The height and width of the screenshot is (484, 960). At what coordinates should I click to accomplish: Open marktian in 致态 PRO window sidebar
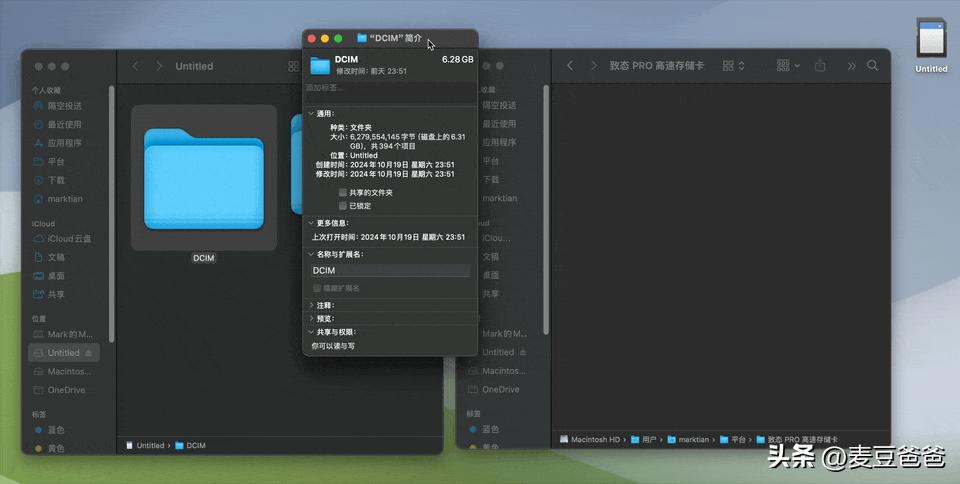pyautogui.click(x=499, y=198)
